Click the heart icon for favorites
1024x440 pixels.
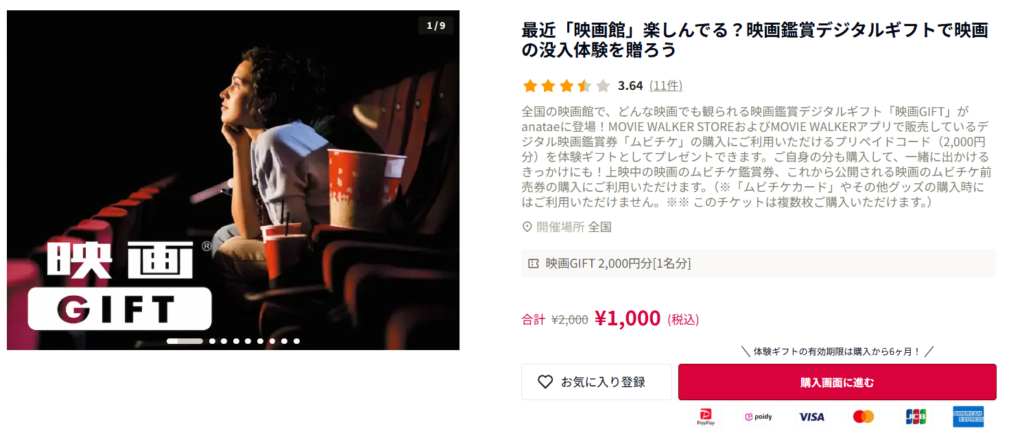click(545, 382)
